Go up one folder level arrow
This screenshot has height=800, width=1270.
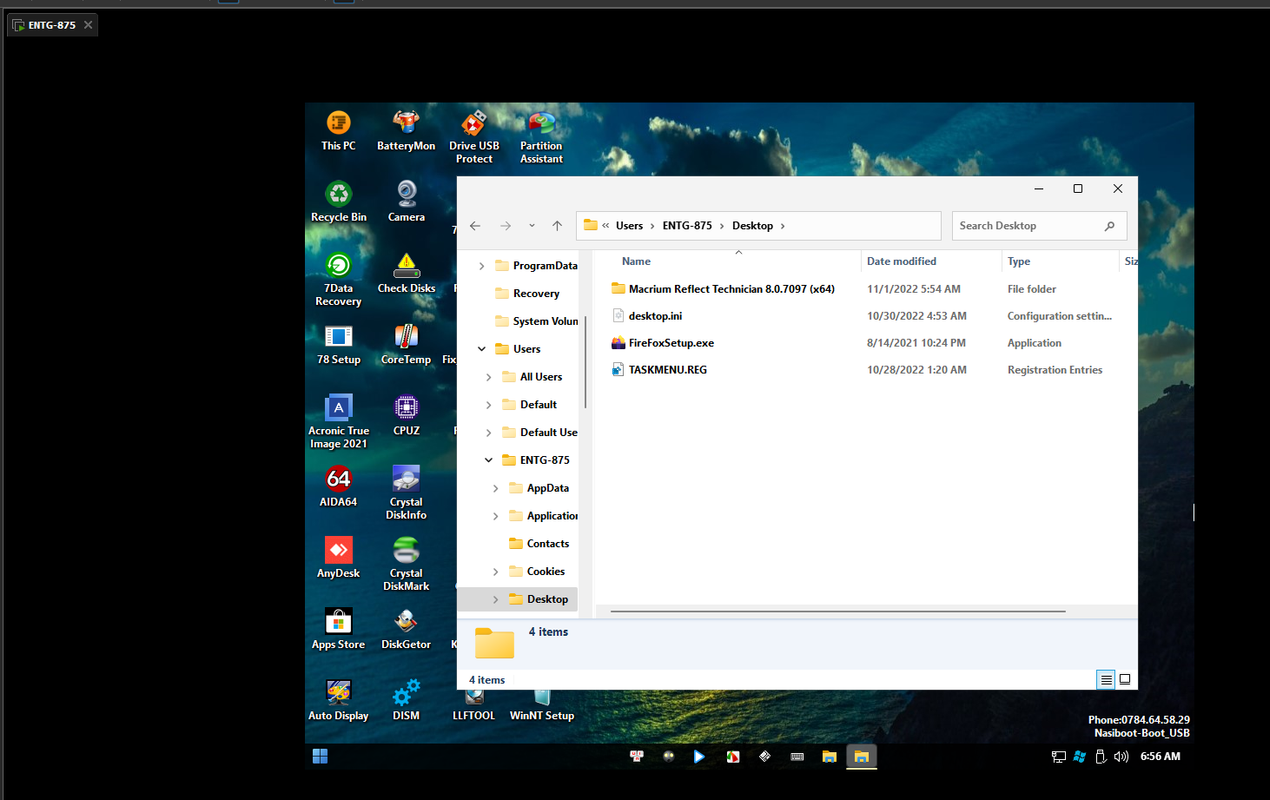(x=557, y=226)
